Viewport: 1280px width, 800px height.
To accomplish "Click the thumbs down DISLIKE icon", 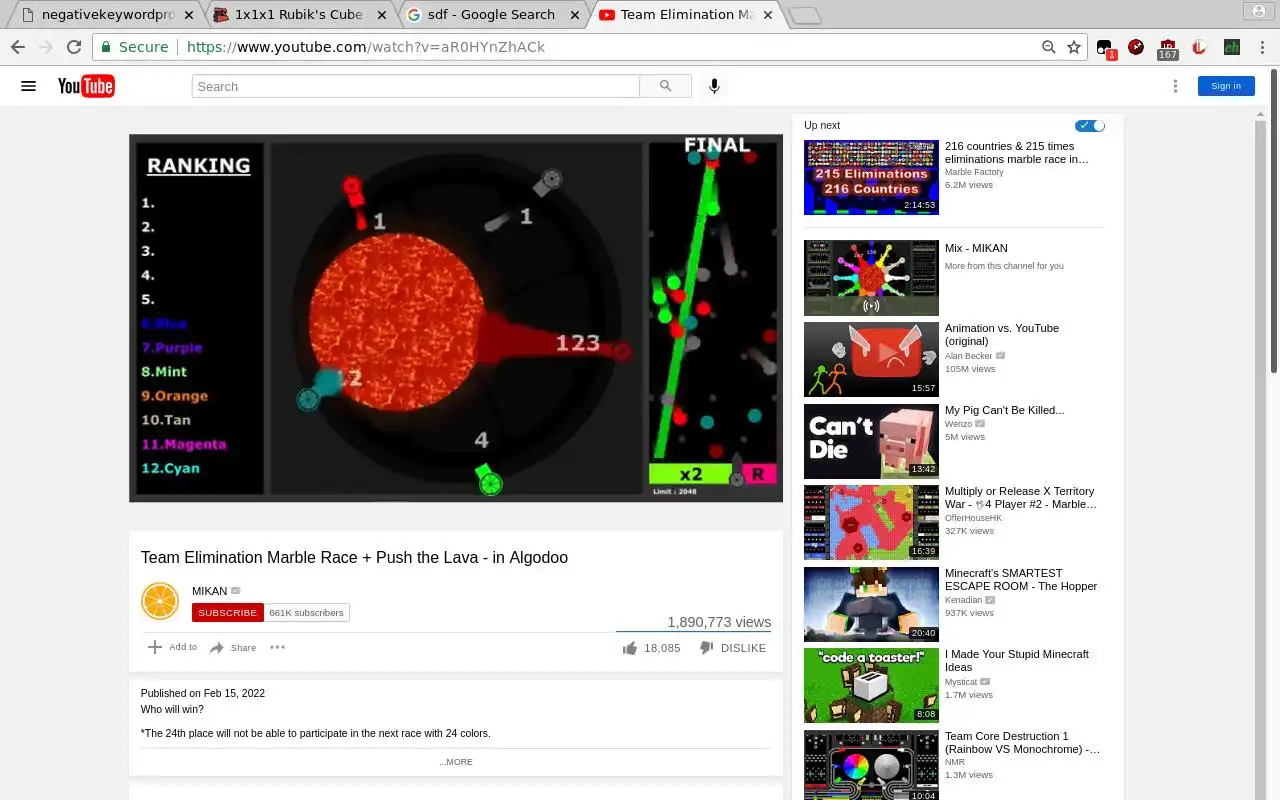I will click(706, 648).
